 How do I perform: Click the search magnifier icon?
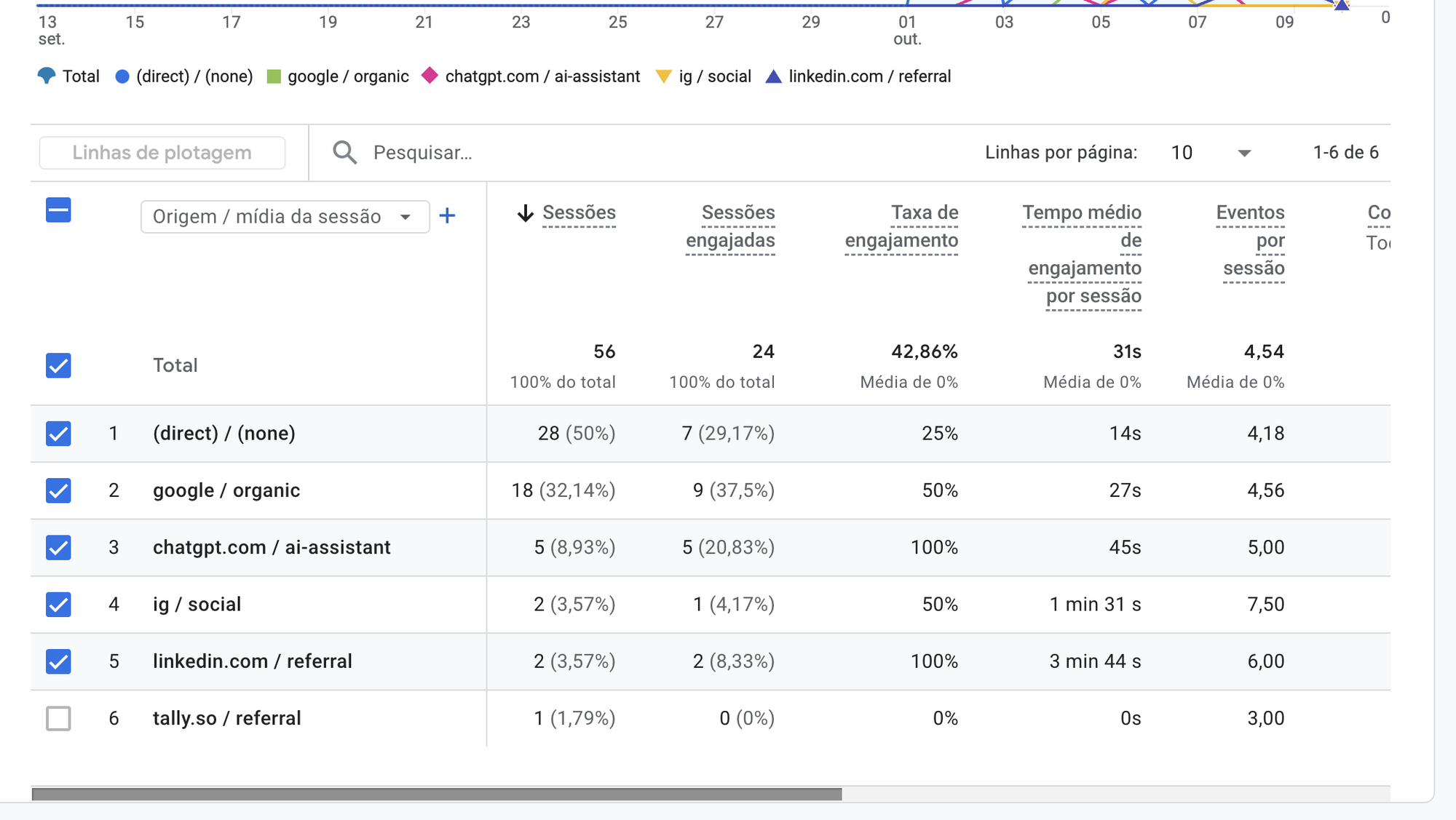pos(344,153)
